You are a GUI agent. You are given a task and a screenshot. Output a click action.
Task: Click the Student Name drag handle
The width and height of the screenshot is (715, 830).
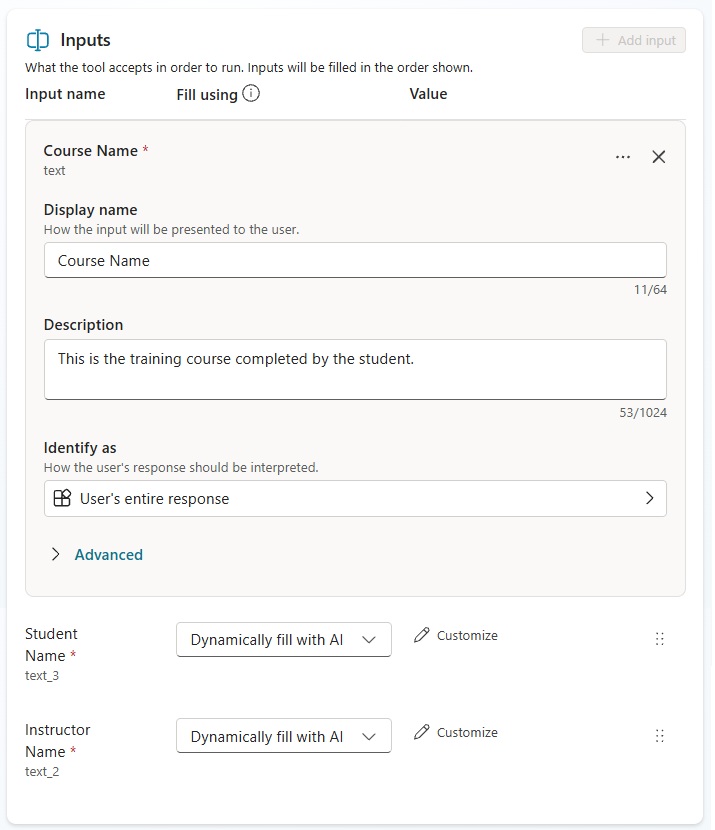point(659,639)
